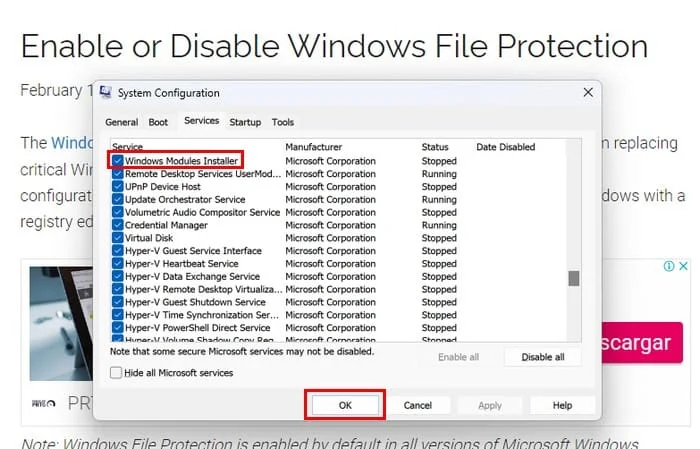Check Hide all Microsoft services

coord(116,373)
